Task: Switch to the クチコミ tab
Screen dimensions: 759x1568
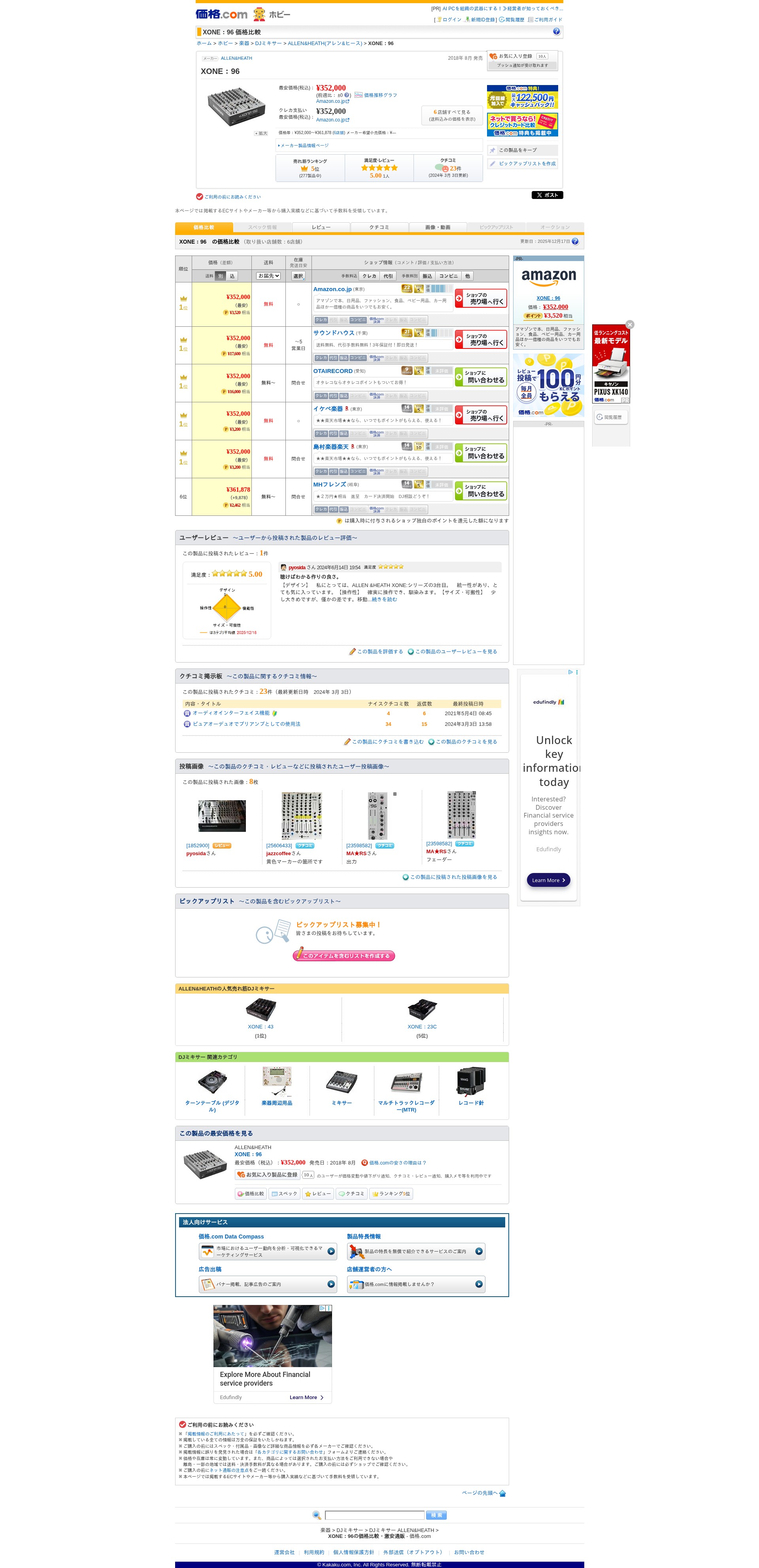Action: coord(379,228)
